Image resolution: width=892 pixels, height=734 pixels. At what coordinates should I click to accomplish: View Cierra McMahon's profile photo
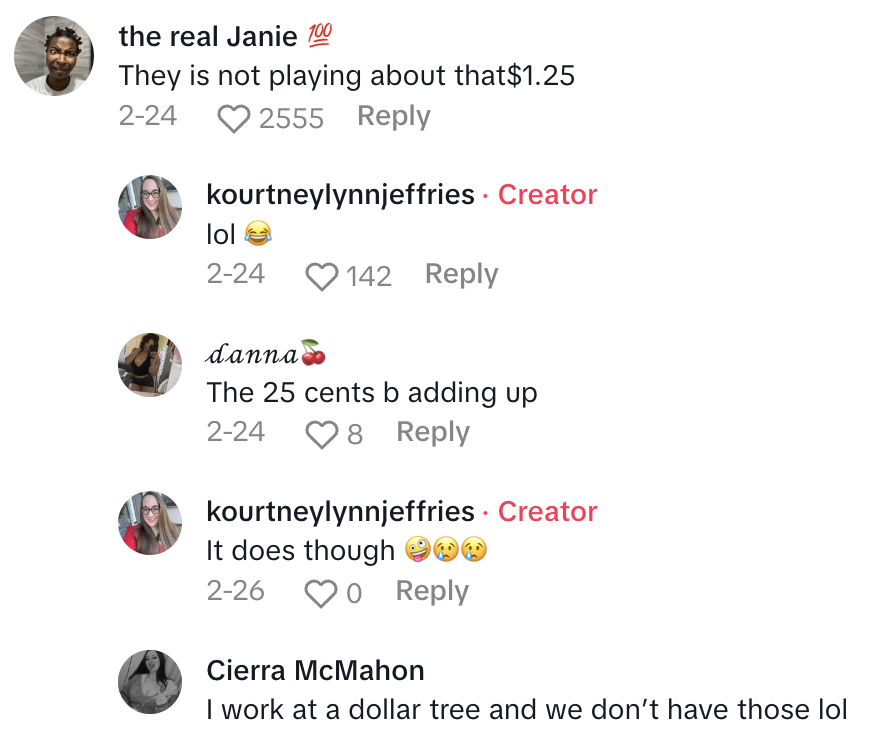(150, 682)
